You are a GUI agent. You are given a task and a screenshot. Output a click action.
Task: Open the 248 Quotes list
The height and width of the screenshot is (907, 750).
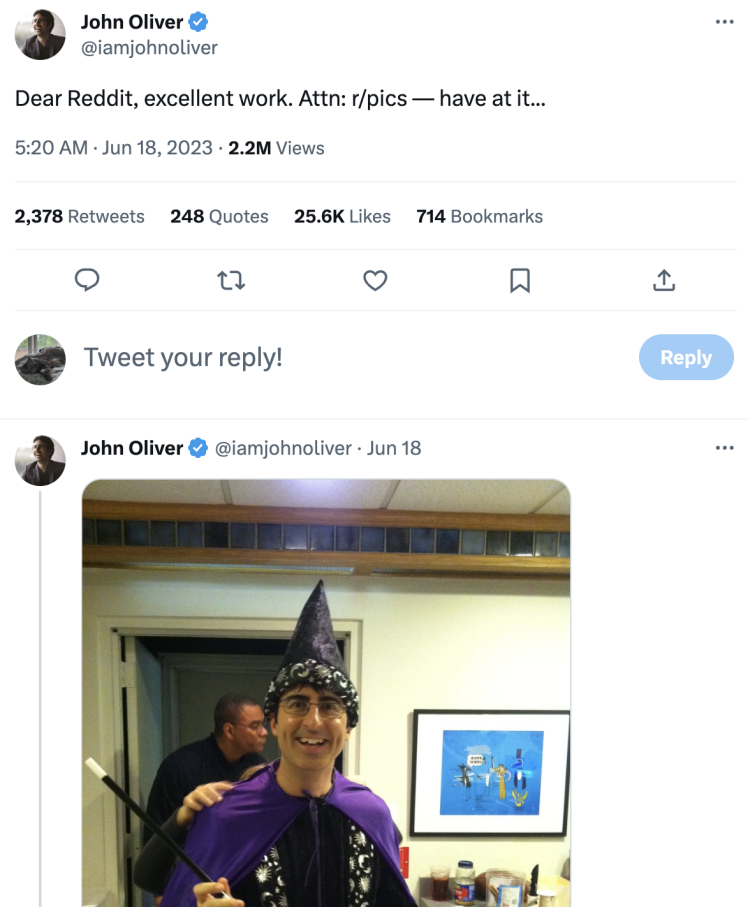[219, 216]
